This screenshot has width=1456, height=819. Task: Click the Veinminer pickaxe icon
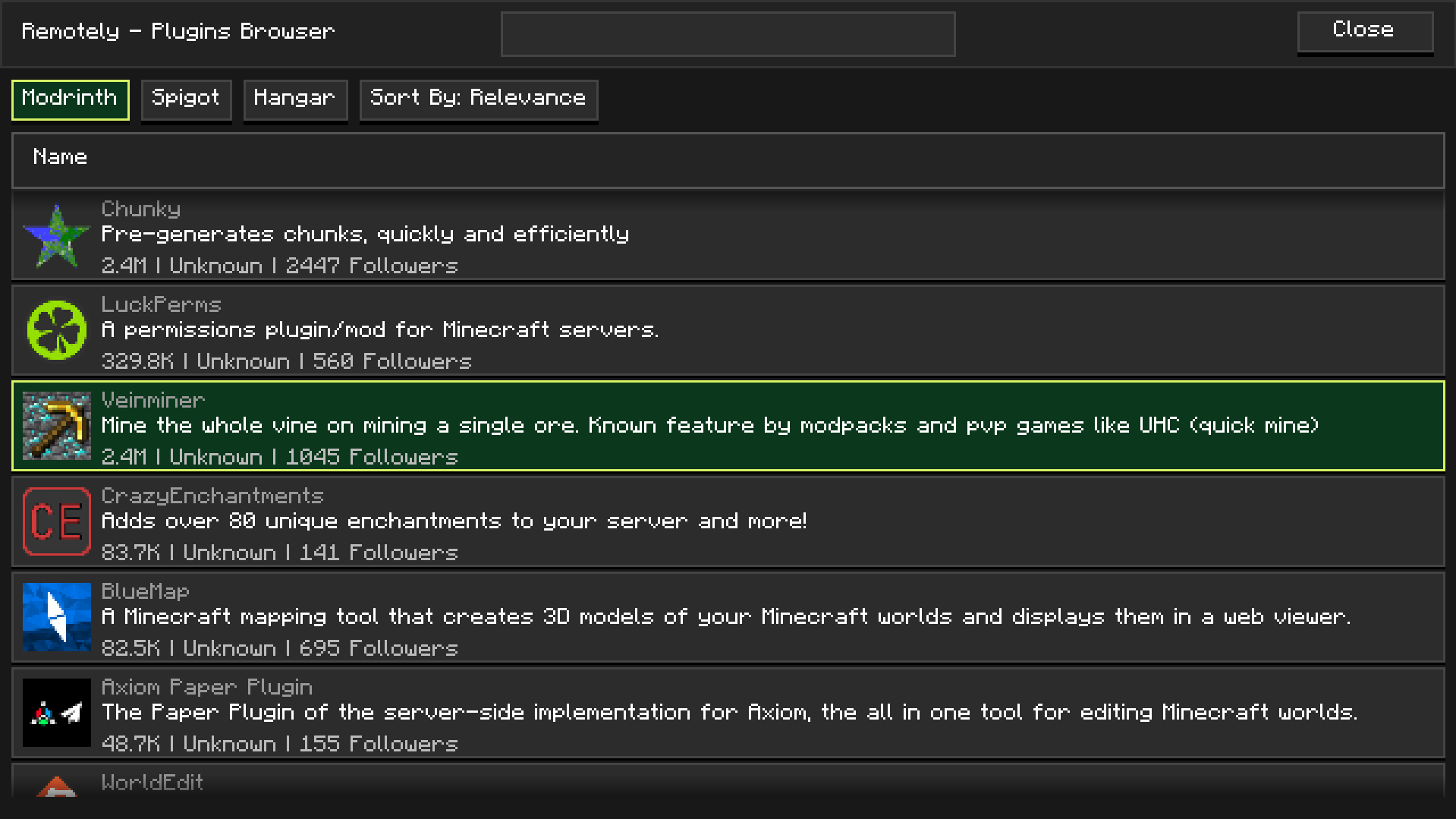point(56,427)
